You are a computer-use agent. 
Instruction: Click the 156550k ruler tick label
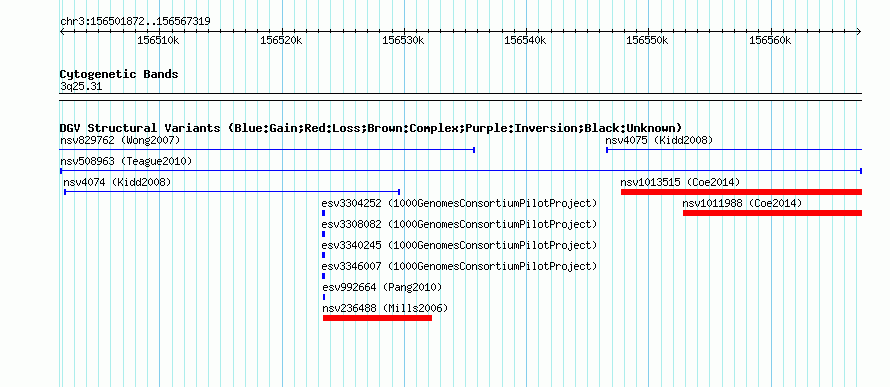(x=648, y=40)
